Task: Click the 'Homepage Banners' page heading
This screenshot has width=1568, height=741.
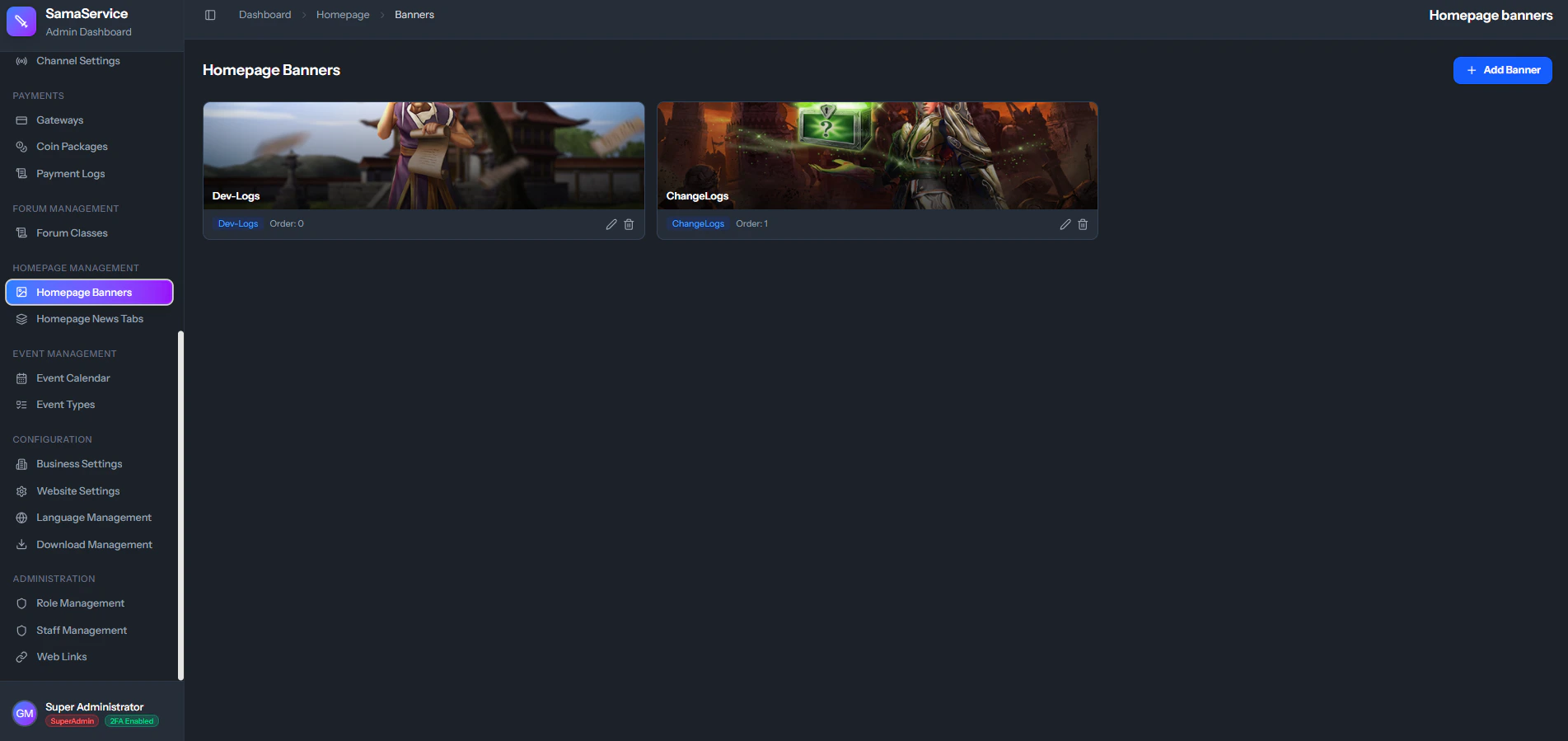Action: tap(271, 70)
